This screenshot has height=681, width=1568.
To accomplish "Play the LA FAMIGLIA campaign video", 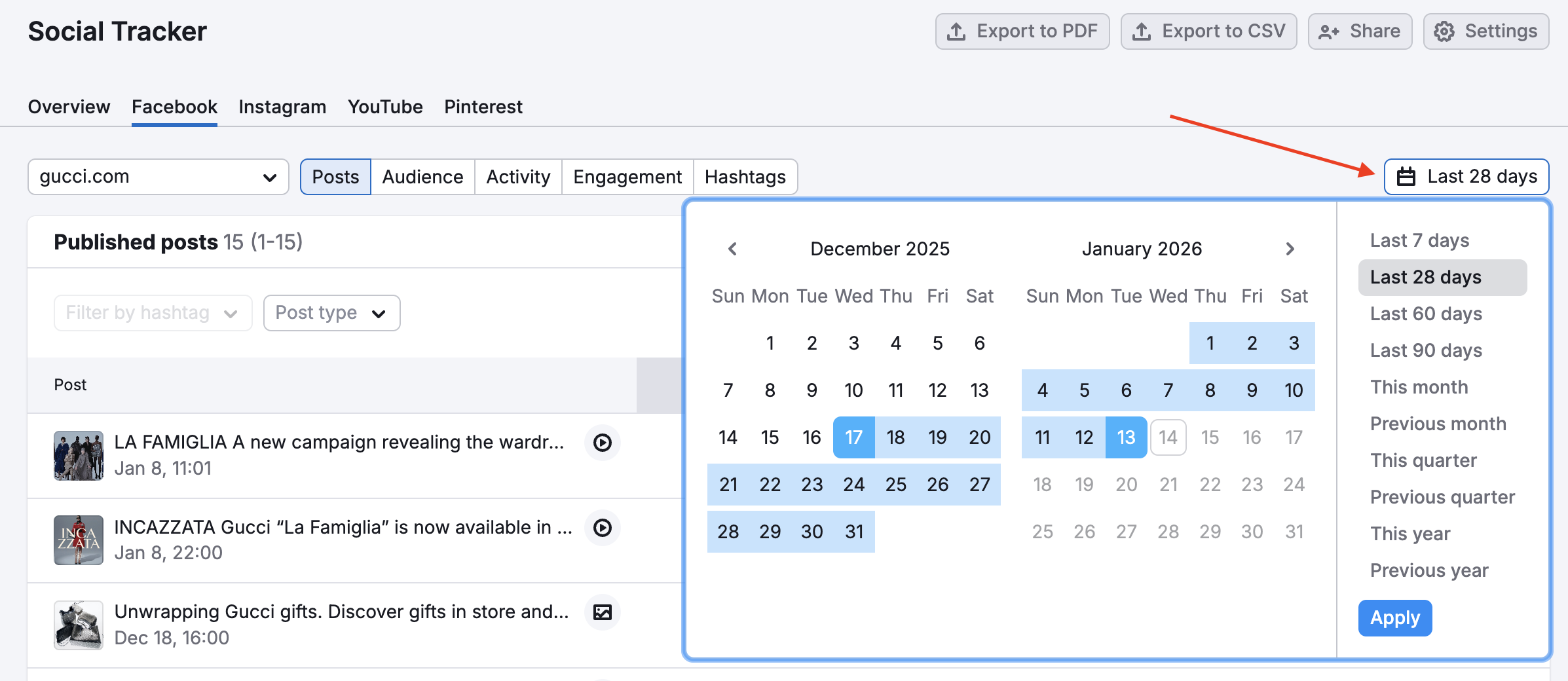I will [x=602, y=443].
